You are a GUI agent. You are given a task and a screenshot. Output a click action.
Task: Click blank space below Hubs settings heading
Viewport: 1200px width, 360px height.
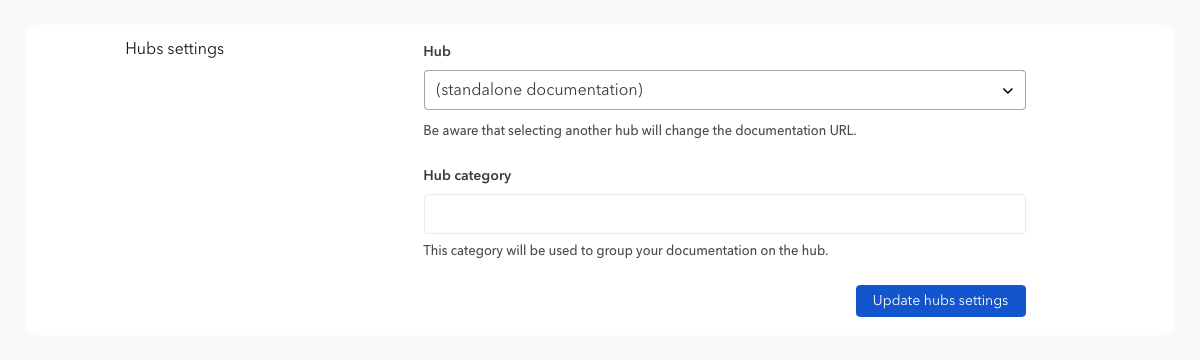click(x=174, y=180)
